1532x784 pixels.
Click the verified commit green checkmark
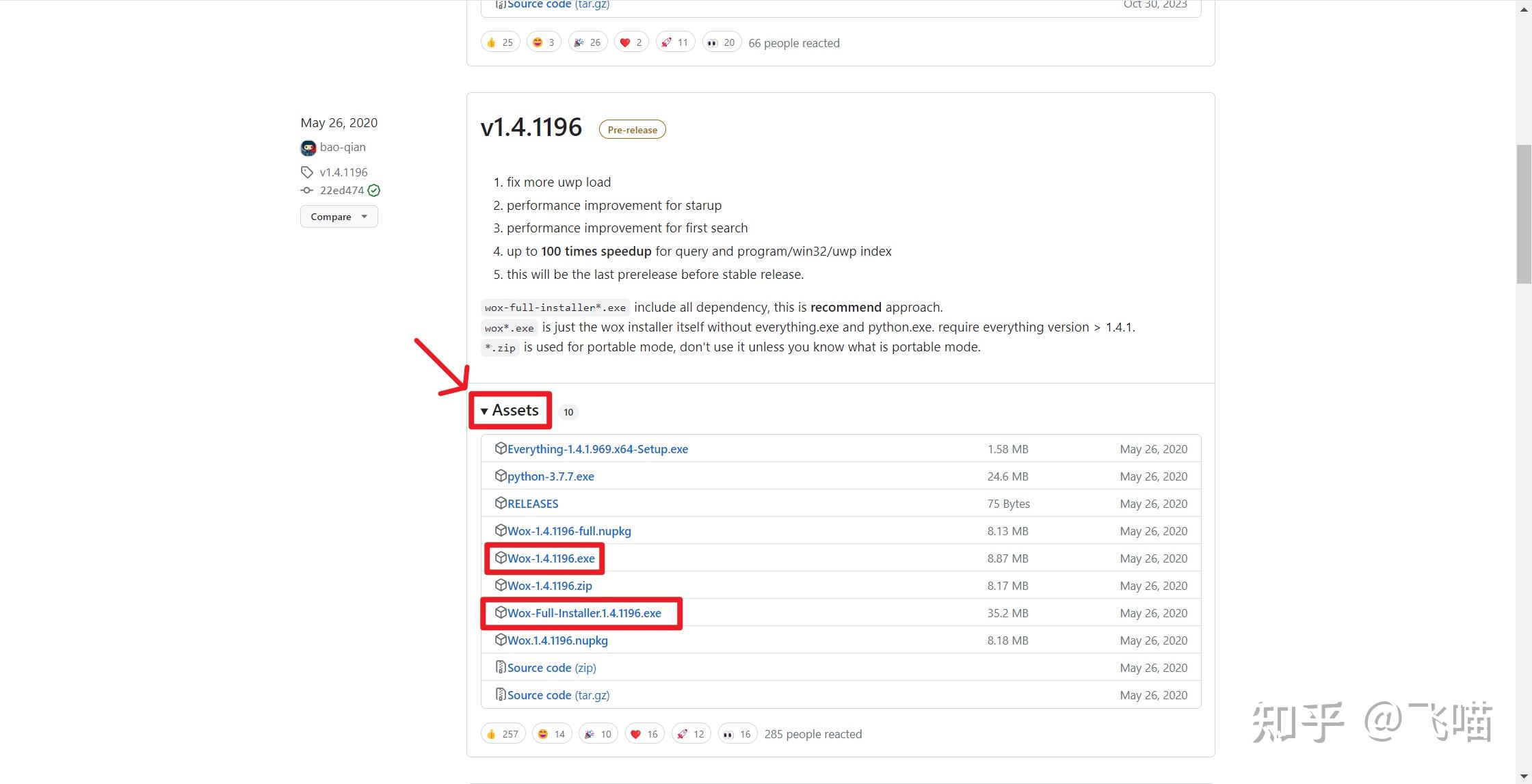pos(373,191)
